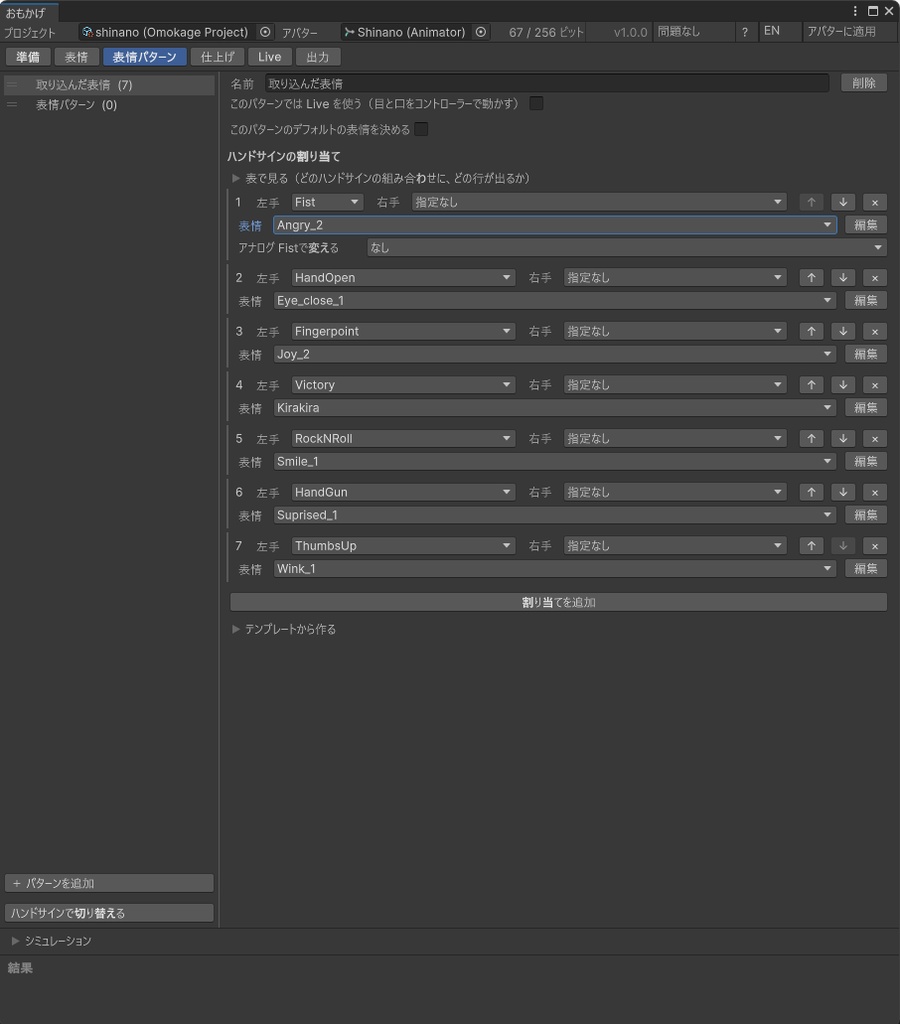
Task: Click the 'パターンを追加' button
Action: (x=109, y=883)
